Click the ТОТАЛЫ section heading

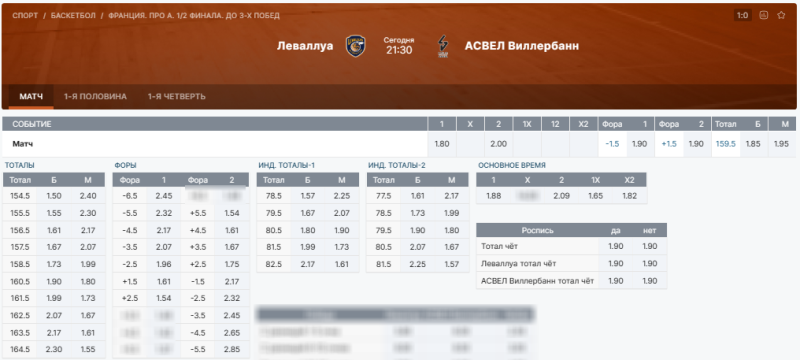pos(20,165)
